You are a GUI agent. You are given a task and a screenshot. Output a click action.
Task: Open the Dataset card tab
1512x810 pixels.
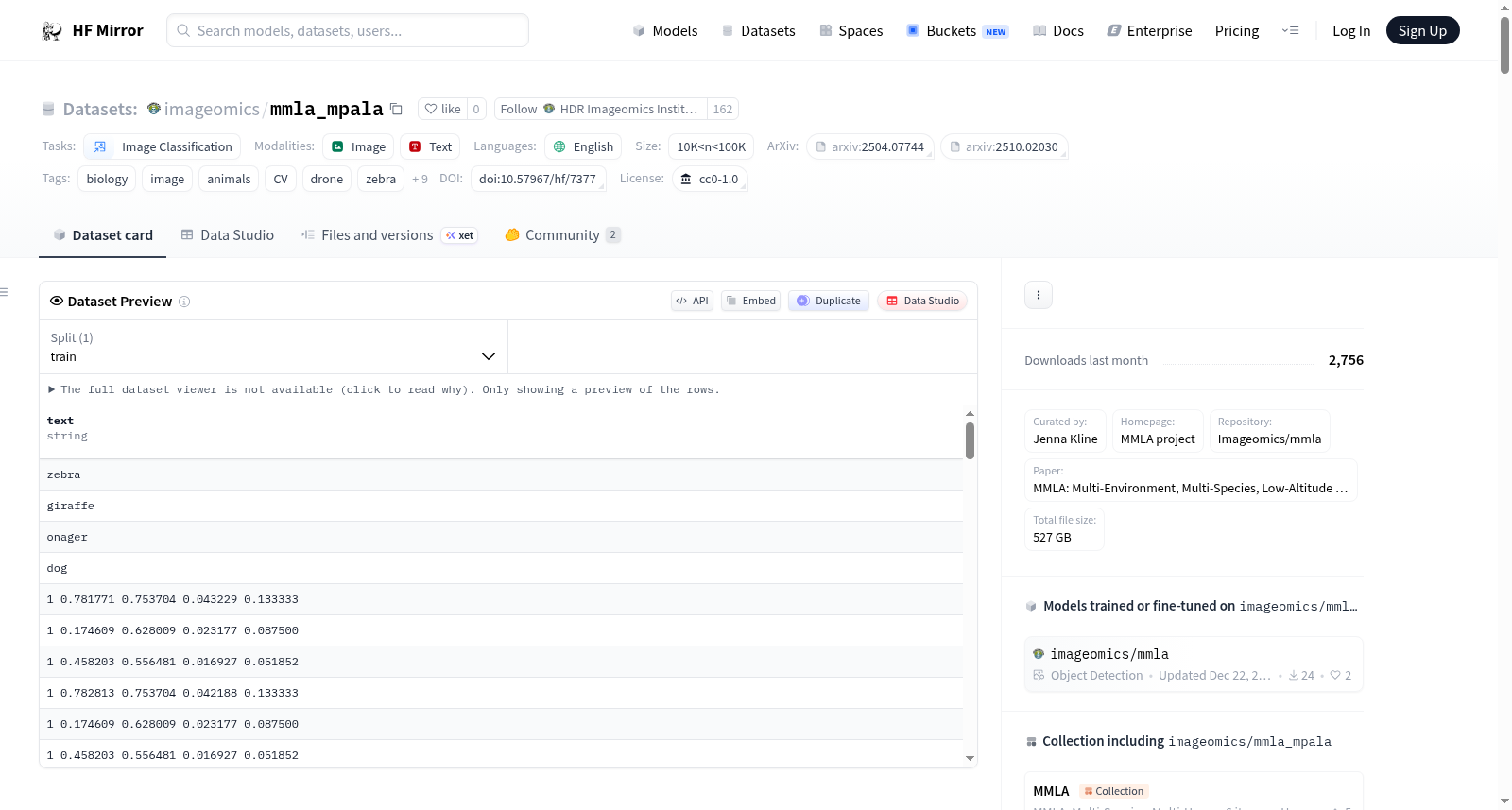[x=103, y=235]
